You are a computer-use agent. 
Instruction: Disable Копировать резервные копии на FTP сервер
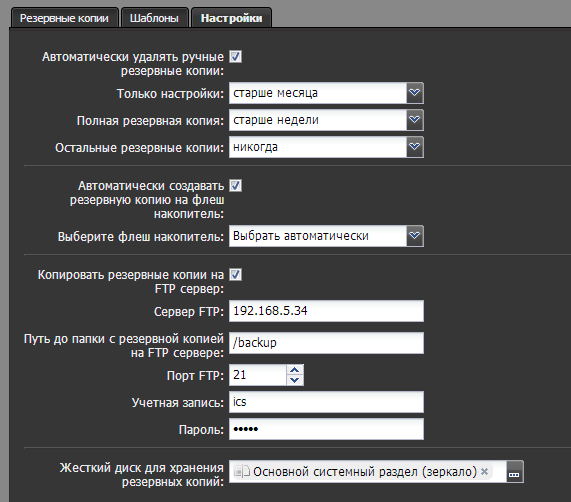[235, 275]
